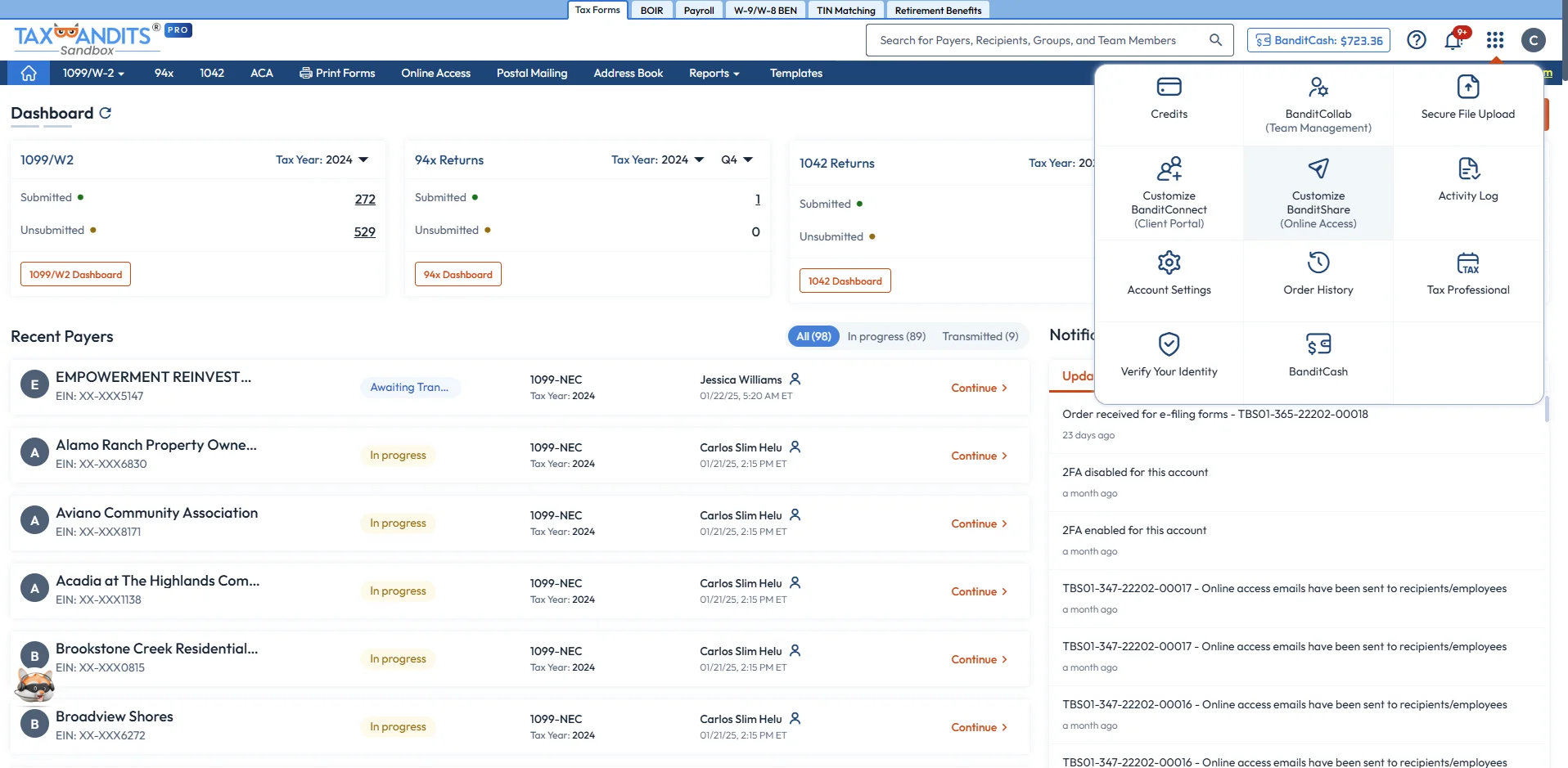Click Broadview Shores payer avatar B
1568x768 pixels.
34,724
